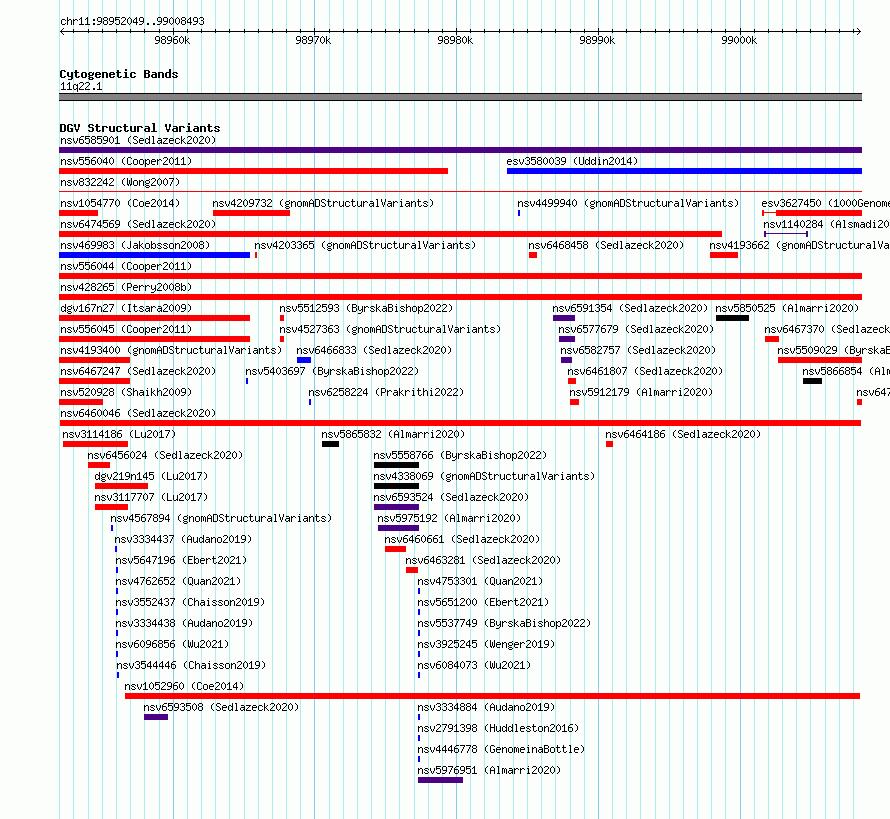Select the nsv6593508 purple variant bar
Screen dimensions: 890x819
pyautogui.click(x=156, y=717)
